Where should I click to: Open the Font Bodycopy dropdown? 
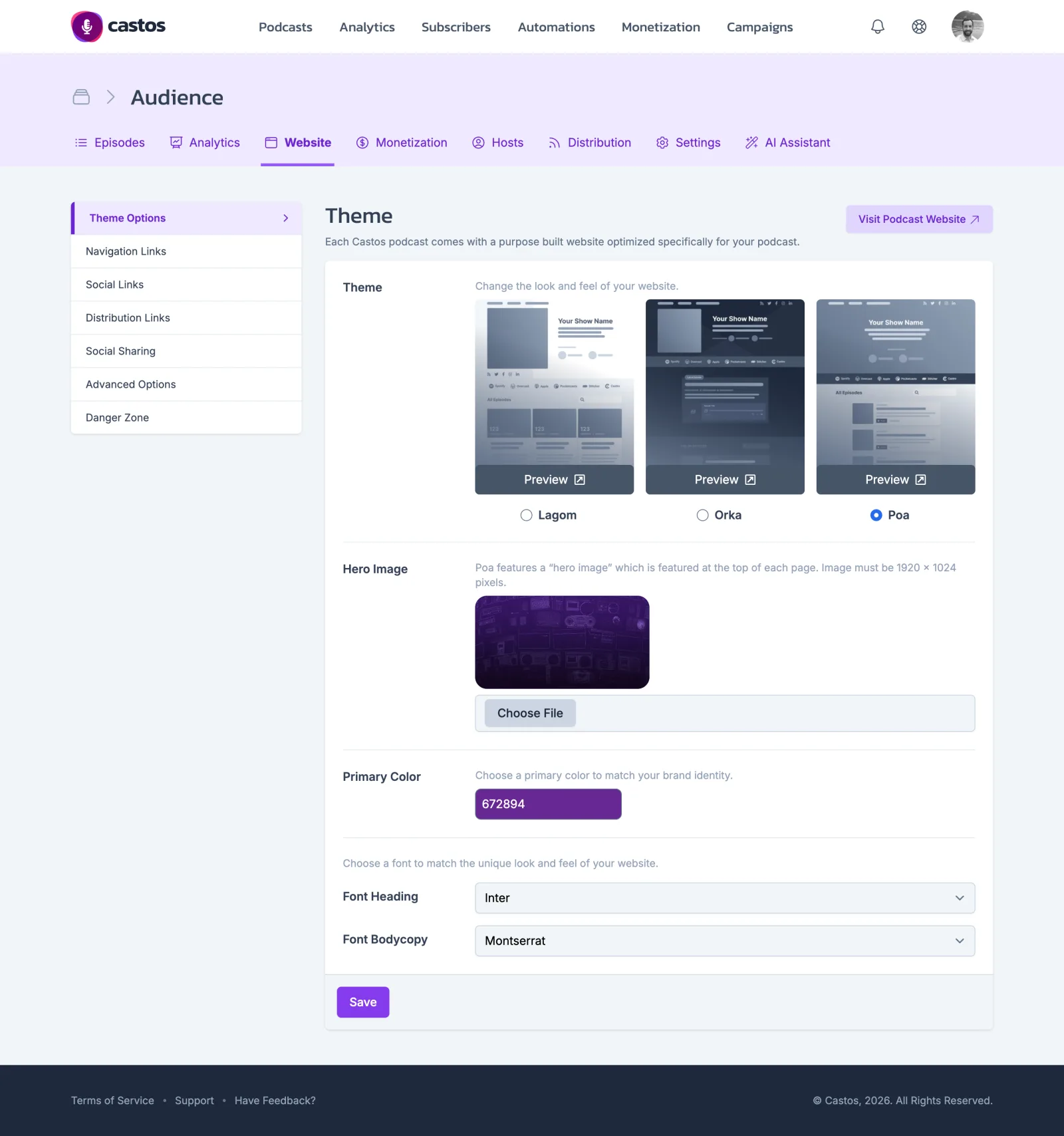click(x=725, y=941)
